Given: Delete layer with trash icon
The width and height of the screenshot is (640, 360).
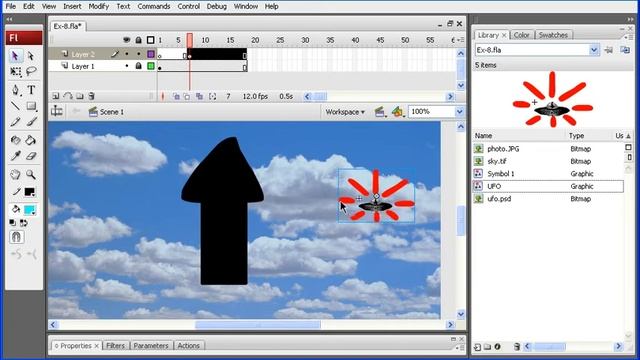Looking at the screenshot, I should 91,96.
